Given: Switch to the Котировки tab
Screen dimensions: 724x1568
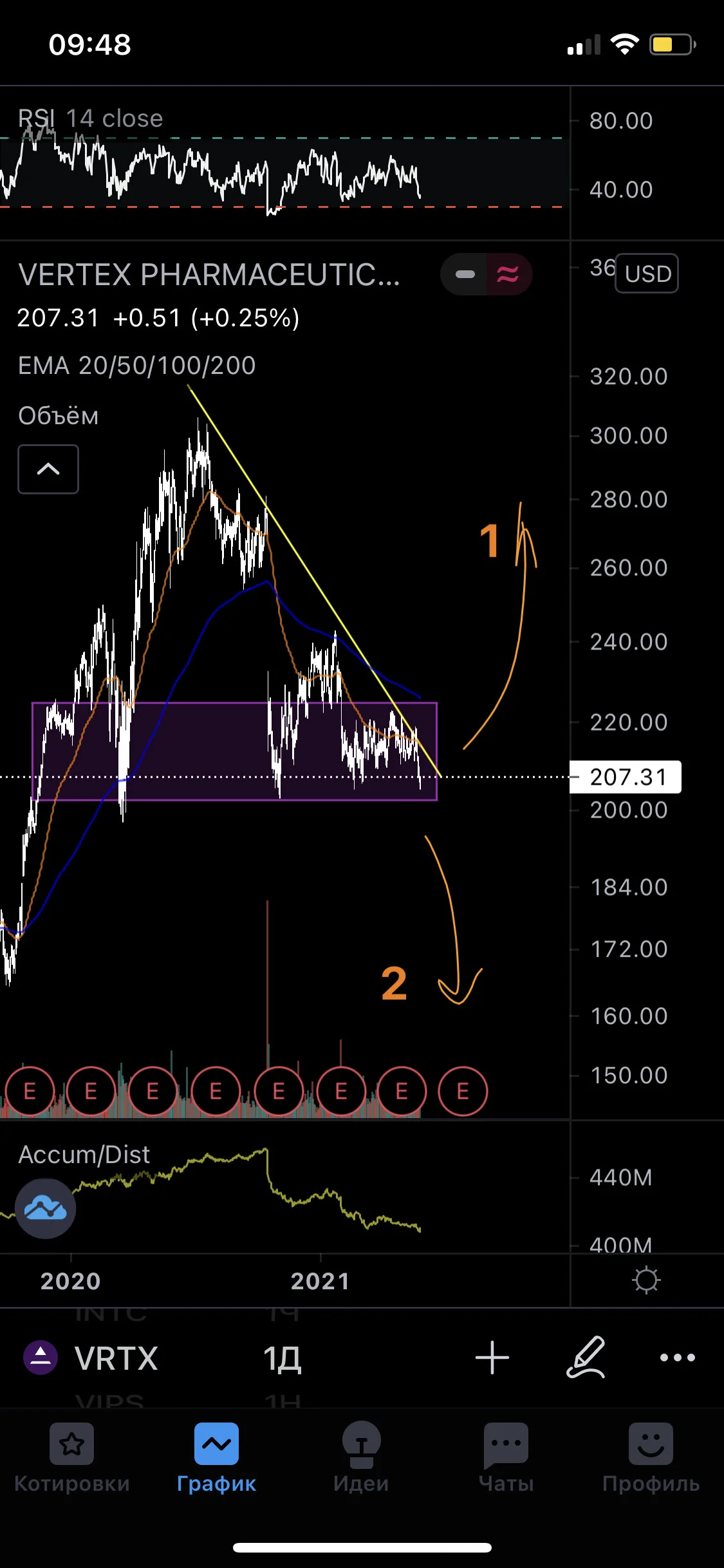Looking at the screenshot, I should tap(72, 1457).
